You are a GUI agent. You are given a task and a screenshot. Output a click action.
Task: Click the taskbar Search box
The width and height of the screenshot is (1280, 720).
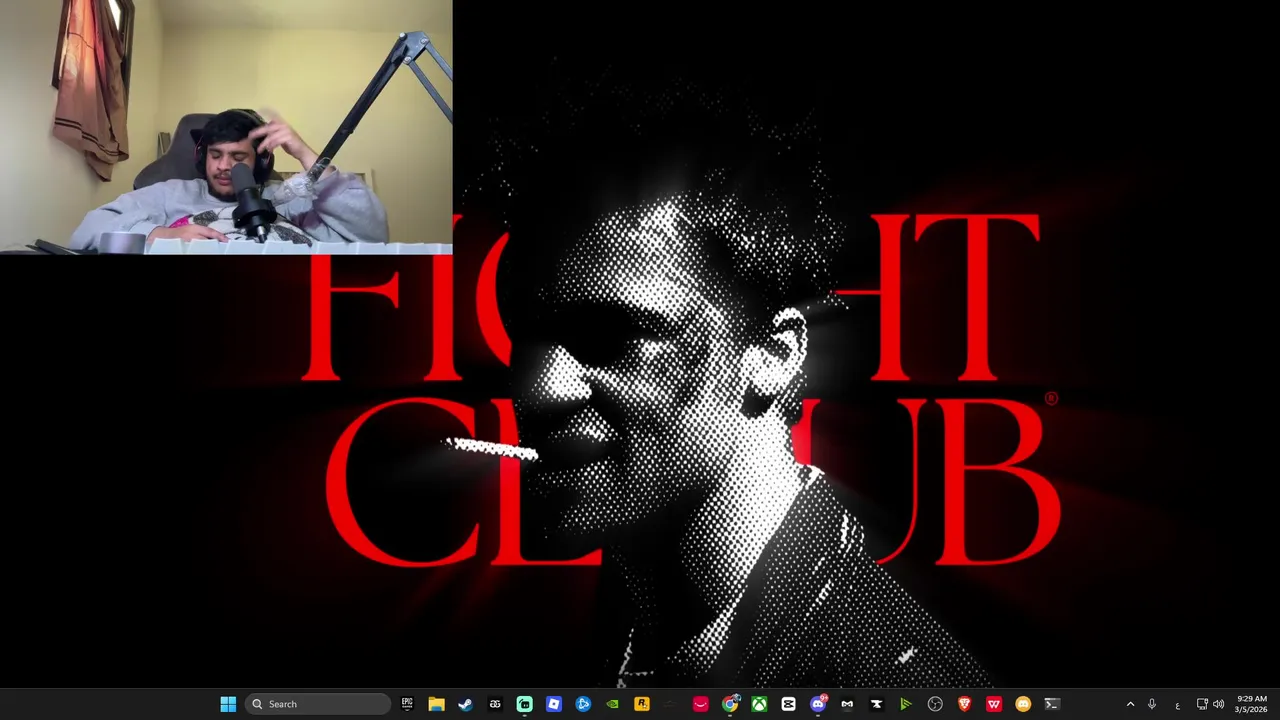[318, 704]
